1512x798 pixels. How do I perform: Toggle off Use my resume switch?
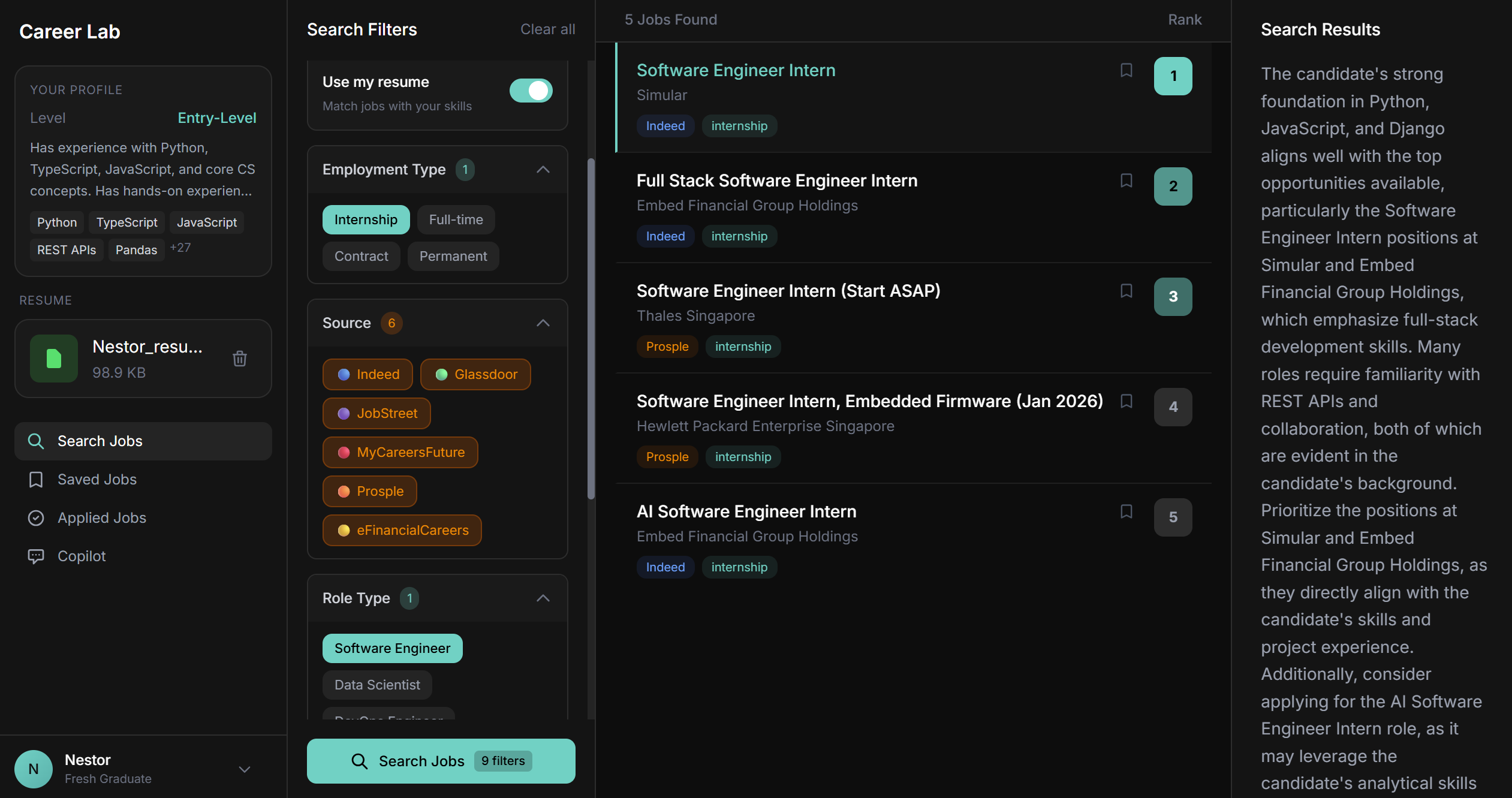point(531,91)
